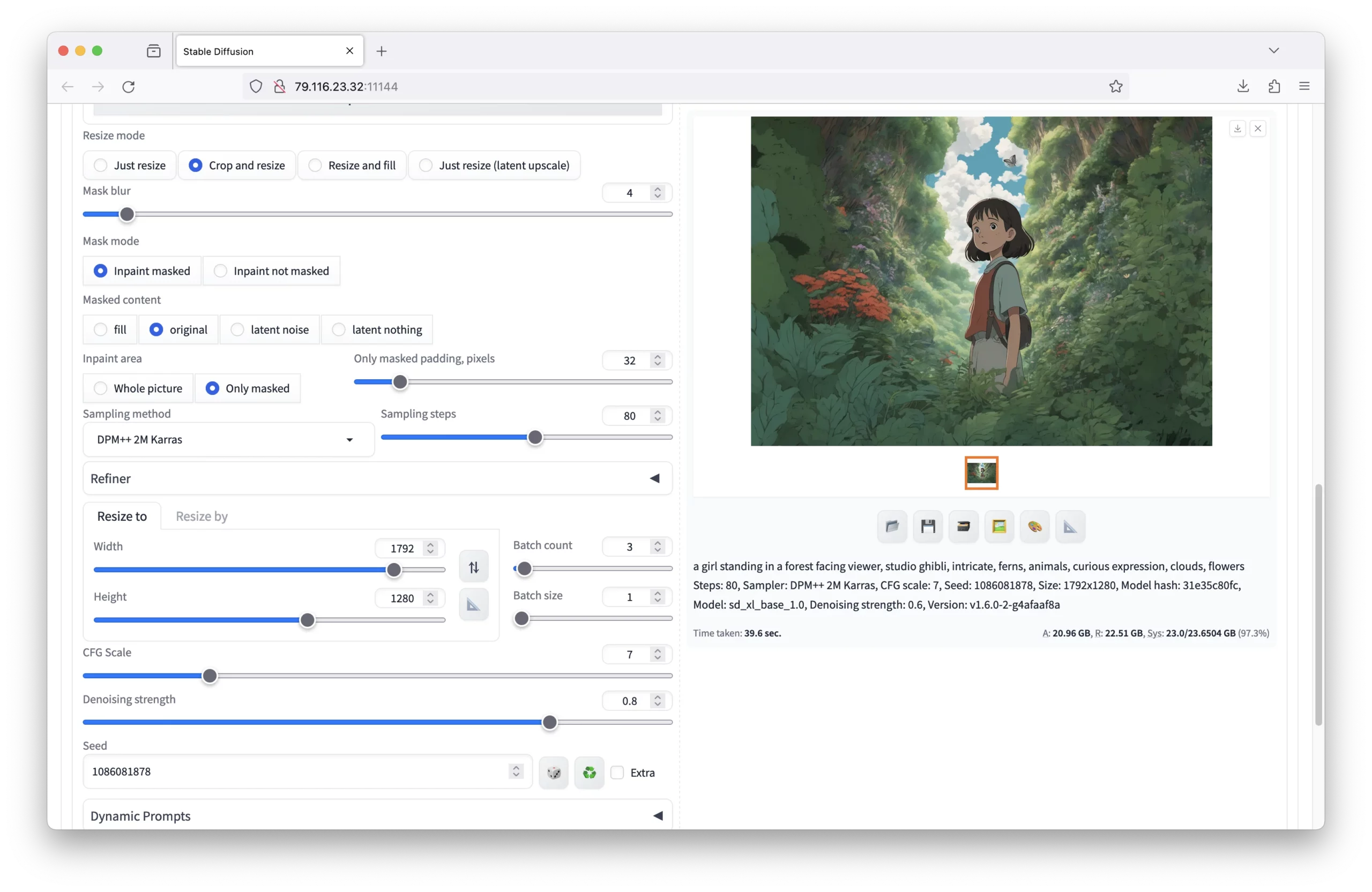1372x892 pixels.
Task: Send image to inpaint palette icon
Action: tap(1035, 526)
